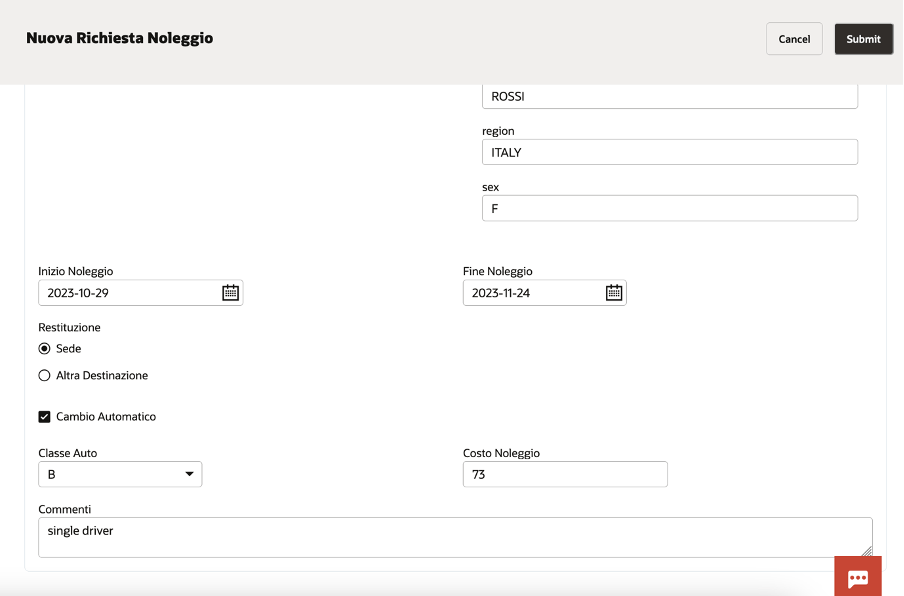Click the Fine Noleggio date field
Image resolution: width=904 pixels, height=596 pixels.
[532, 293]
